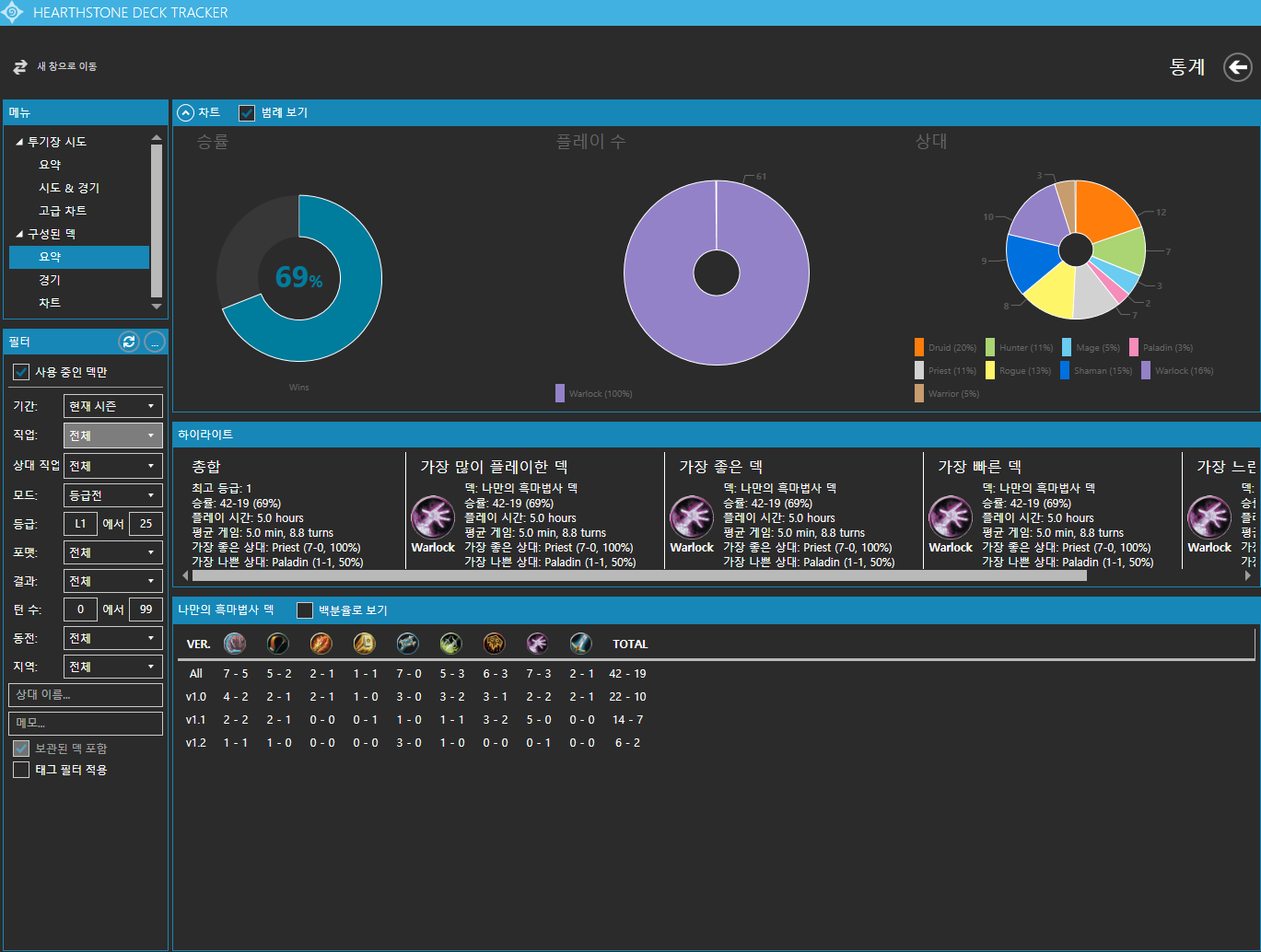Open the 지역 filter dropdown
The image size is (1261, 952).
(x=113, y=667)
